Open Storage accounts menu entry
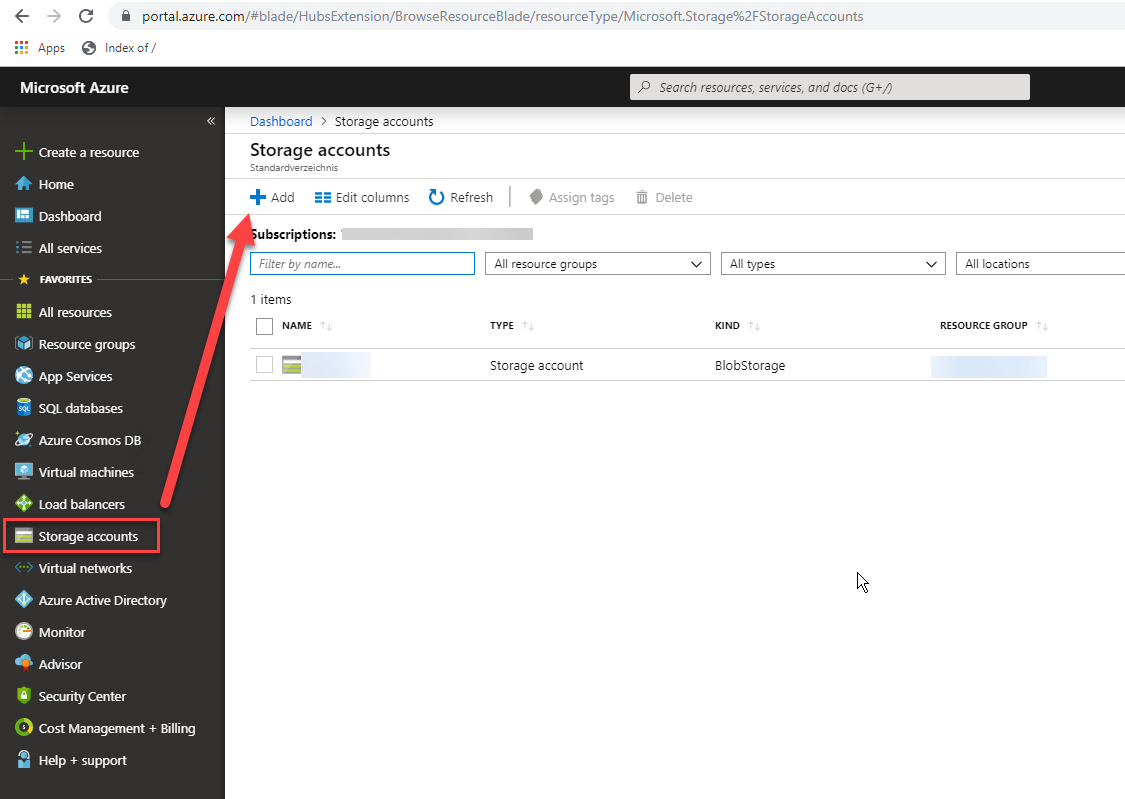The image size is (1125, 799). point(88,536)
